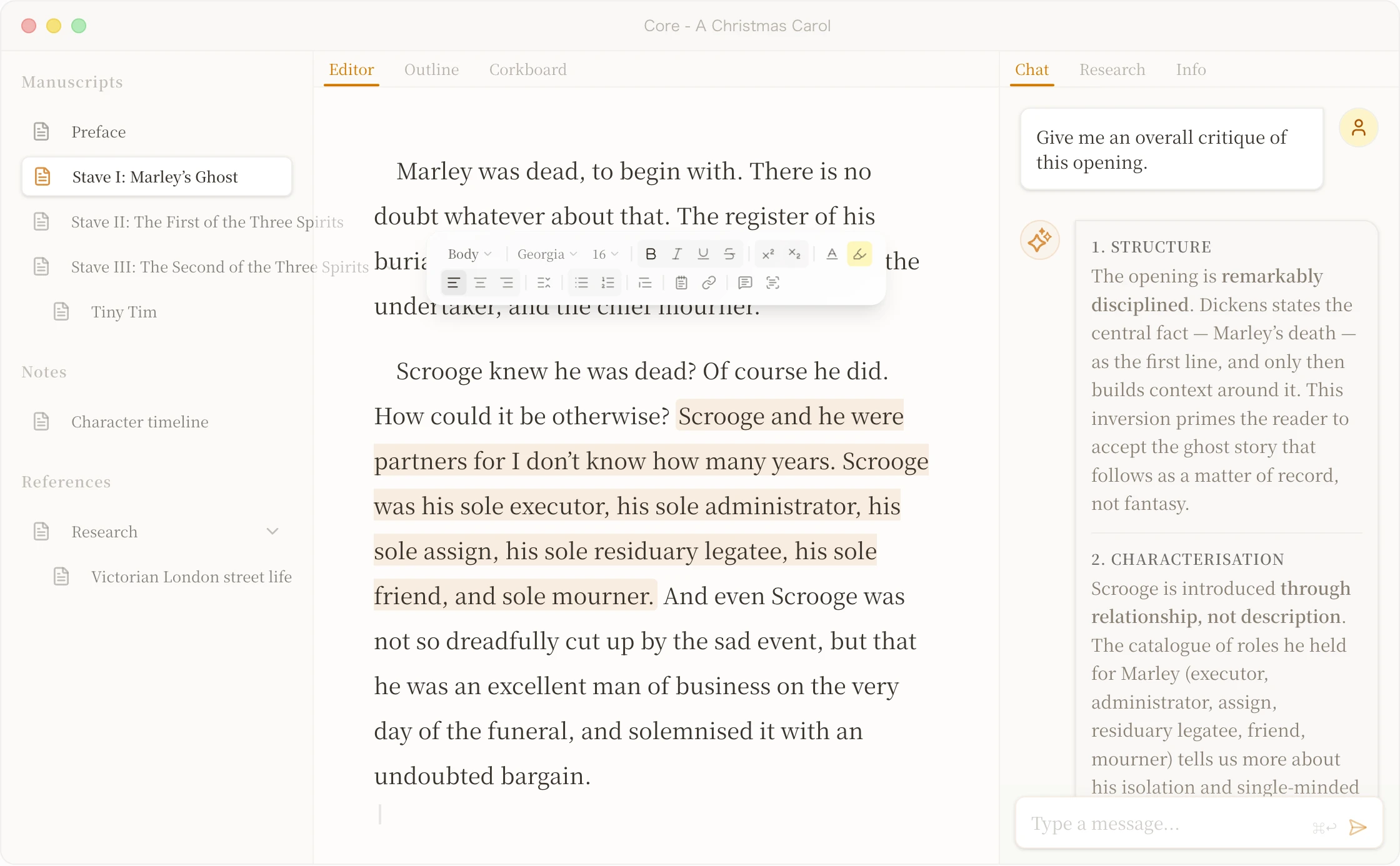
Task: Collapse the Research references folder
Action: pos(272,532)
